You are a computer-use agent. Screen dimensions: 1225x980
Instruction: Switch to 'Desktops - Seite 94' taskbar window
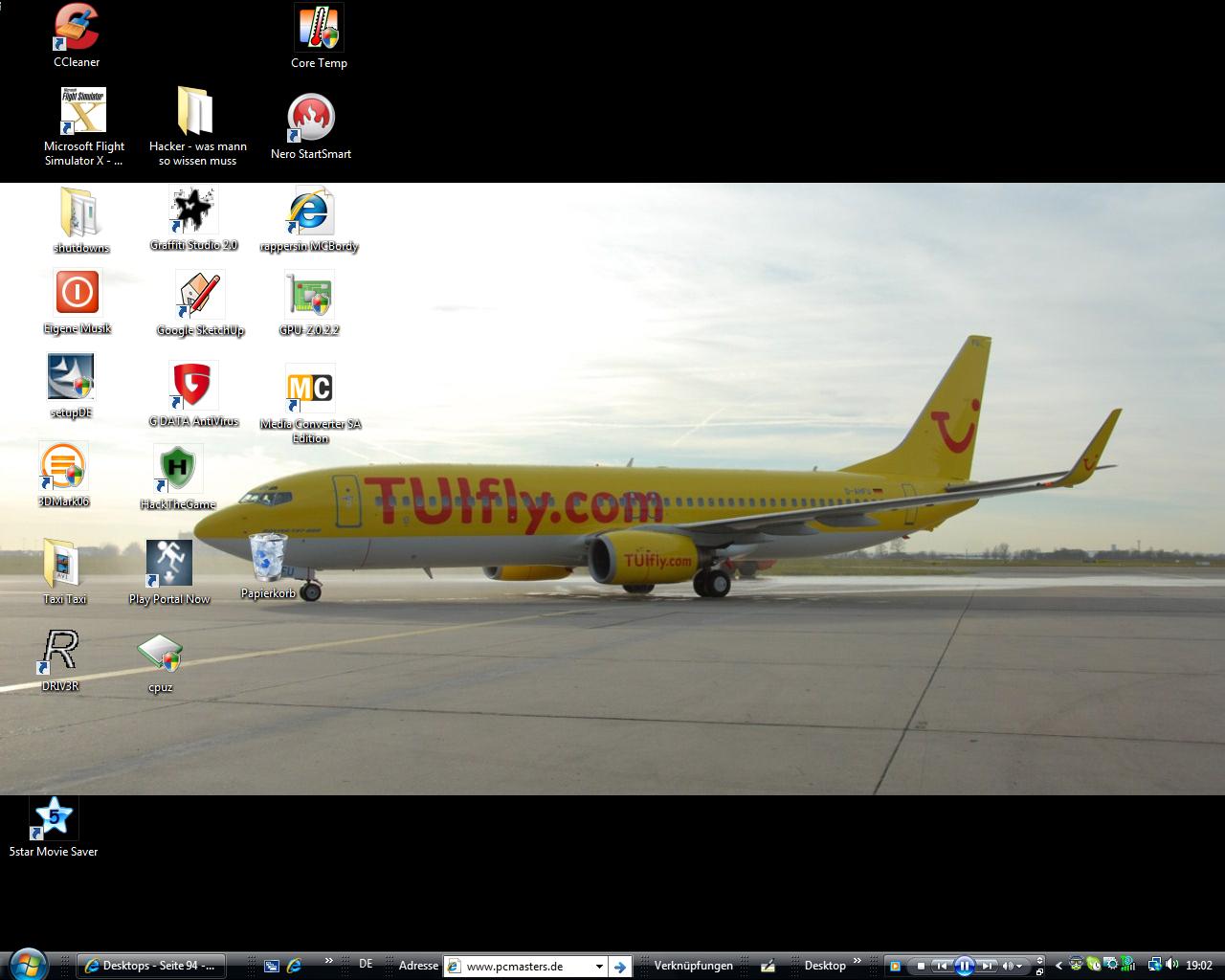point(150,966)
